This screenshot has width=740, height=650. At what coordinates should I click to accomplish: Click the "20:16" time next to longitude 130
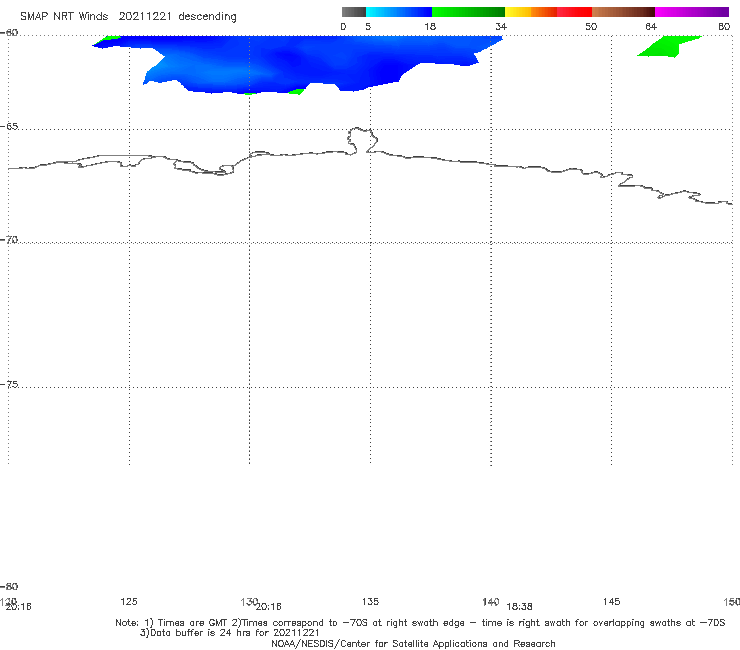pyautogui.click(x=269, y=607)
